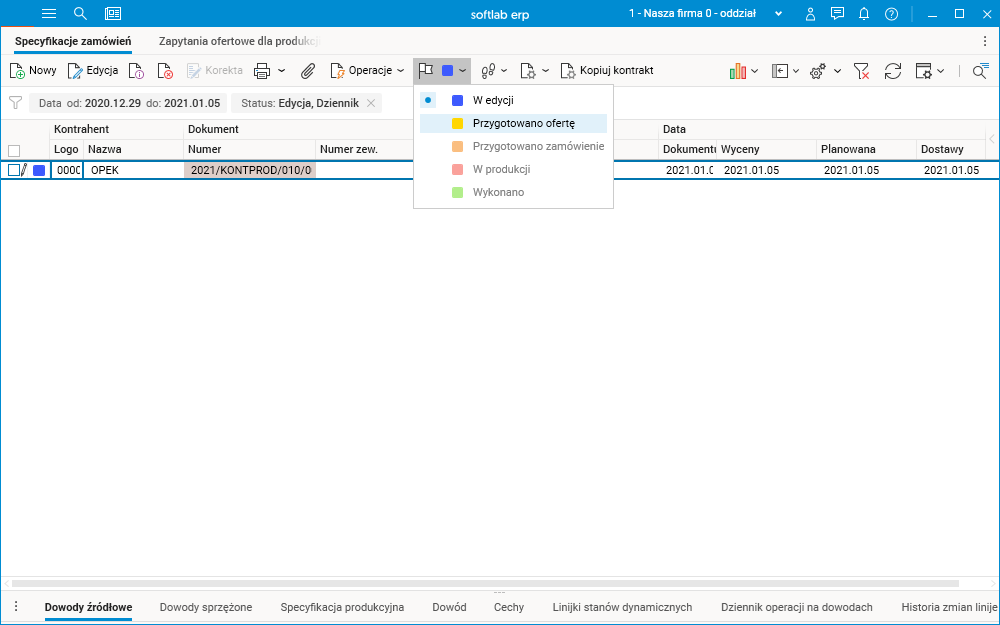Open the Specyfikacja produkcyjna bottom tab

coord(342,607)
